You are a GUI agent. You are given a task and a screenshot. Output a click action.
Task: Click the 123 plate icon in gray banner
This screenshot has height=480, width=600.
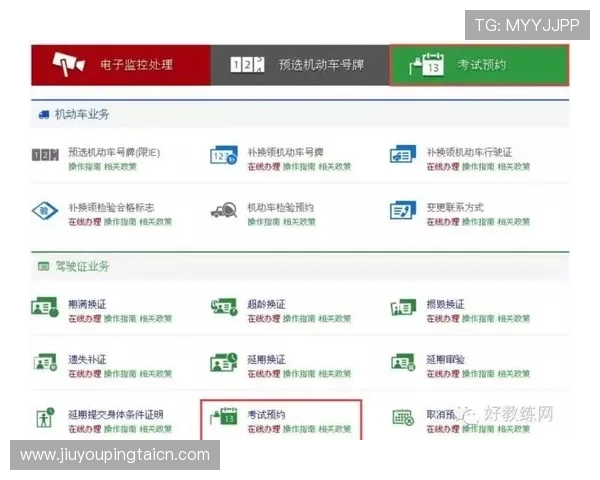coord(247,64)
